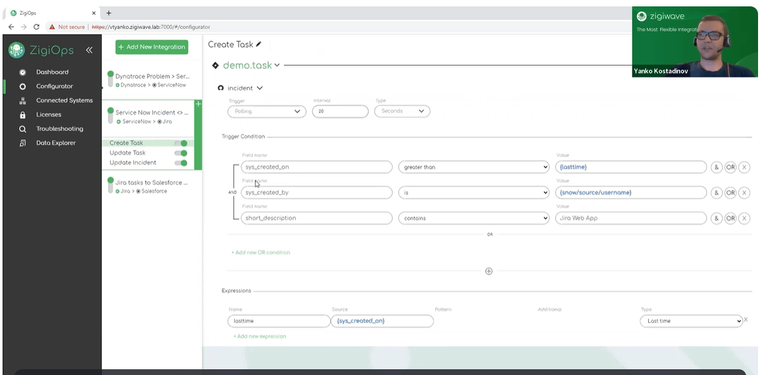
Task: Toggle the Service Now Incident integration switch
Action: (111, 115)
